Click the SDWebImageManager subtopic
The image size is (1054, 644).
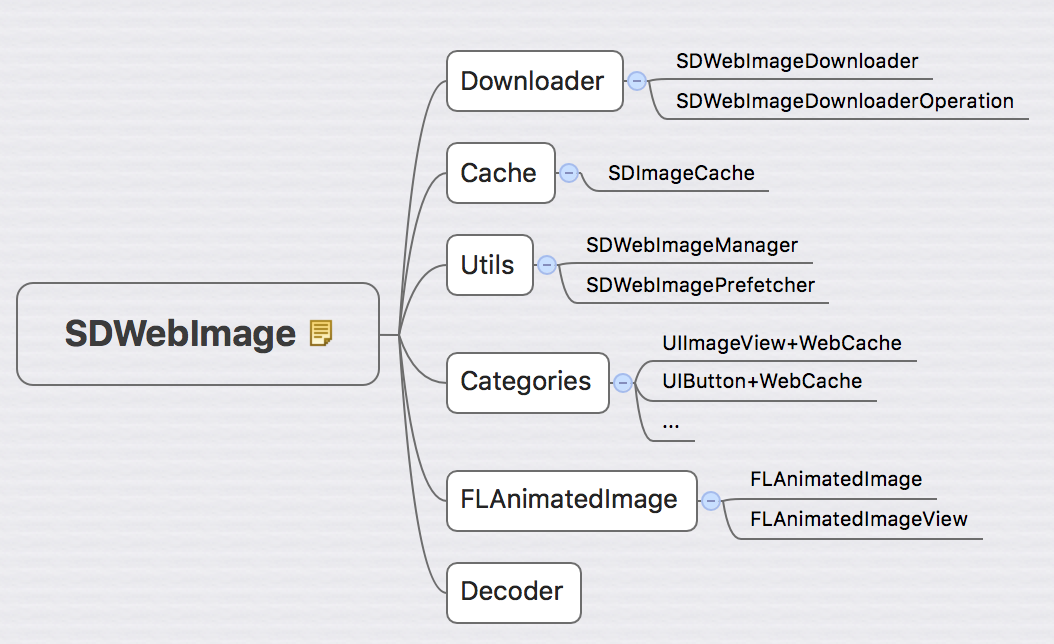[x=692, y=245]
